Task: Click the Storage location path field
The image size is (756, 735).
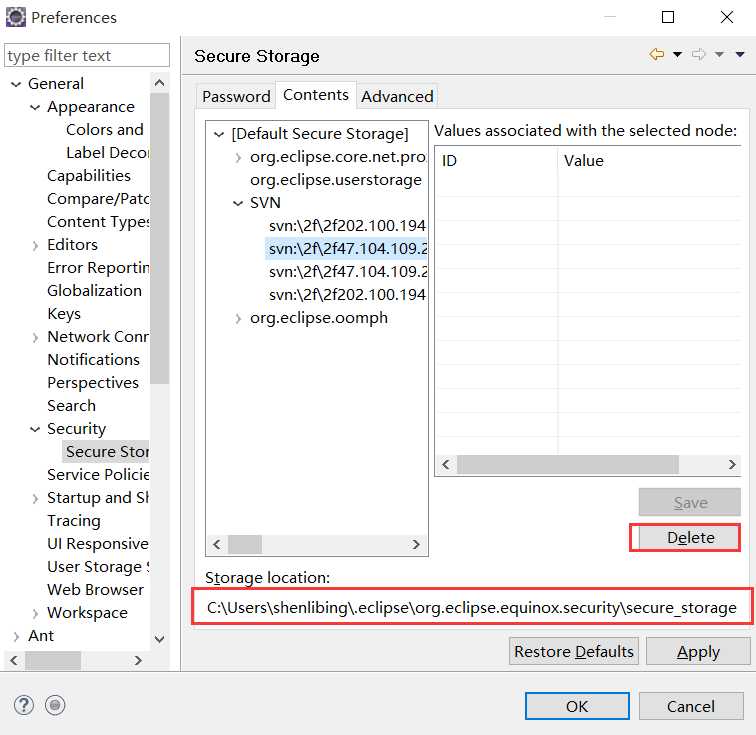Action: click(x=472, y=607)
